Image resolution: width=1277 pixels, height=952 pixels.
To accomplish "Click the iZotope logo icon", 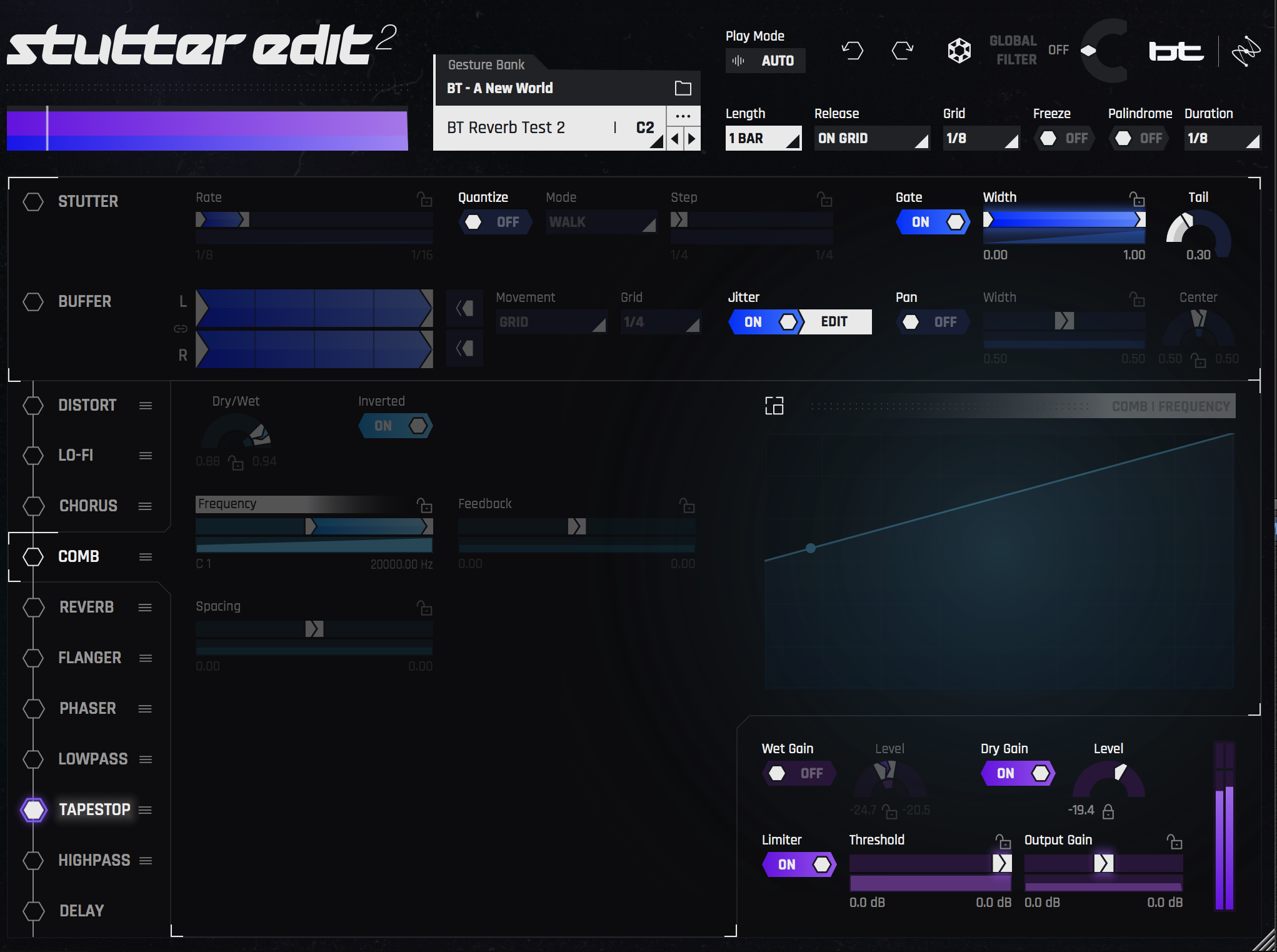I will pos(1246,51).
